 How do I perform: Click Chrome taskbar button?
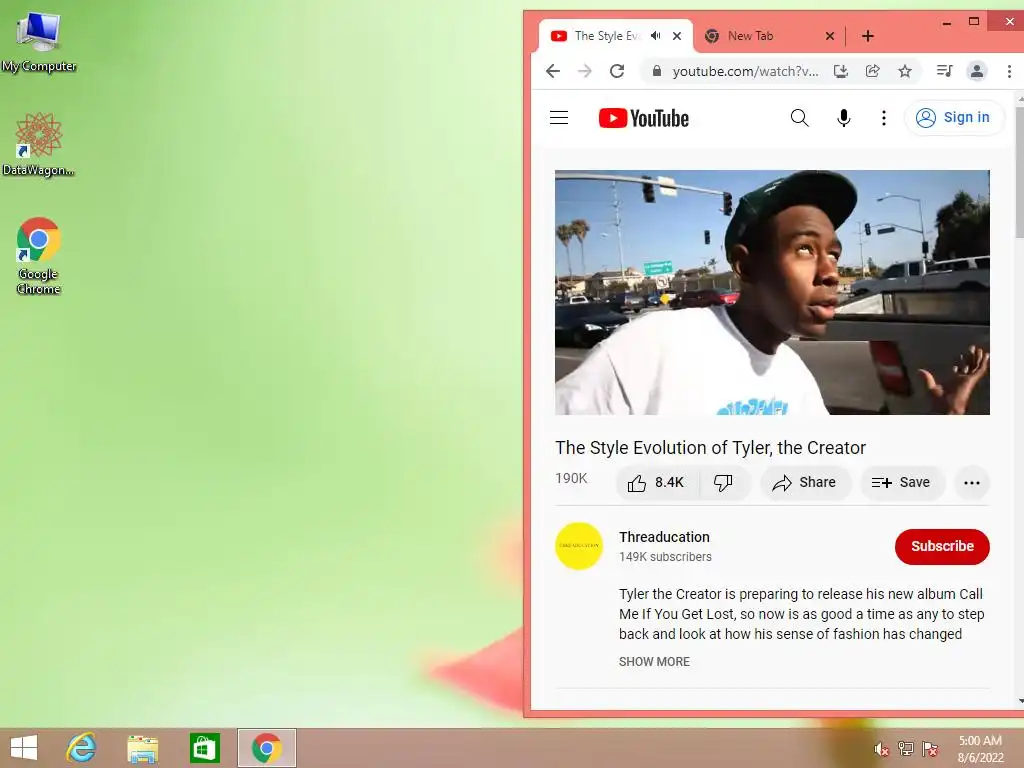(x=266, y=748)
